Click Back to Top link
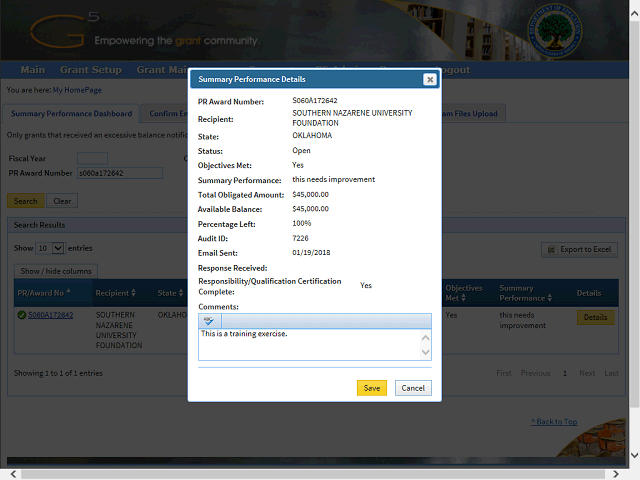 point(554,422)
